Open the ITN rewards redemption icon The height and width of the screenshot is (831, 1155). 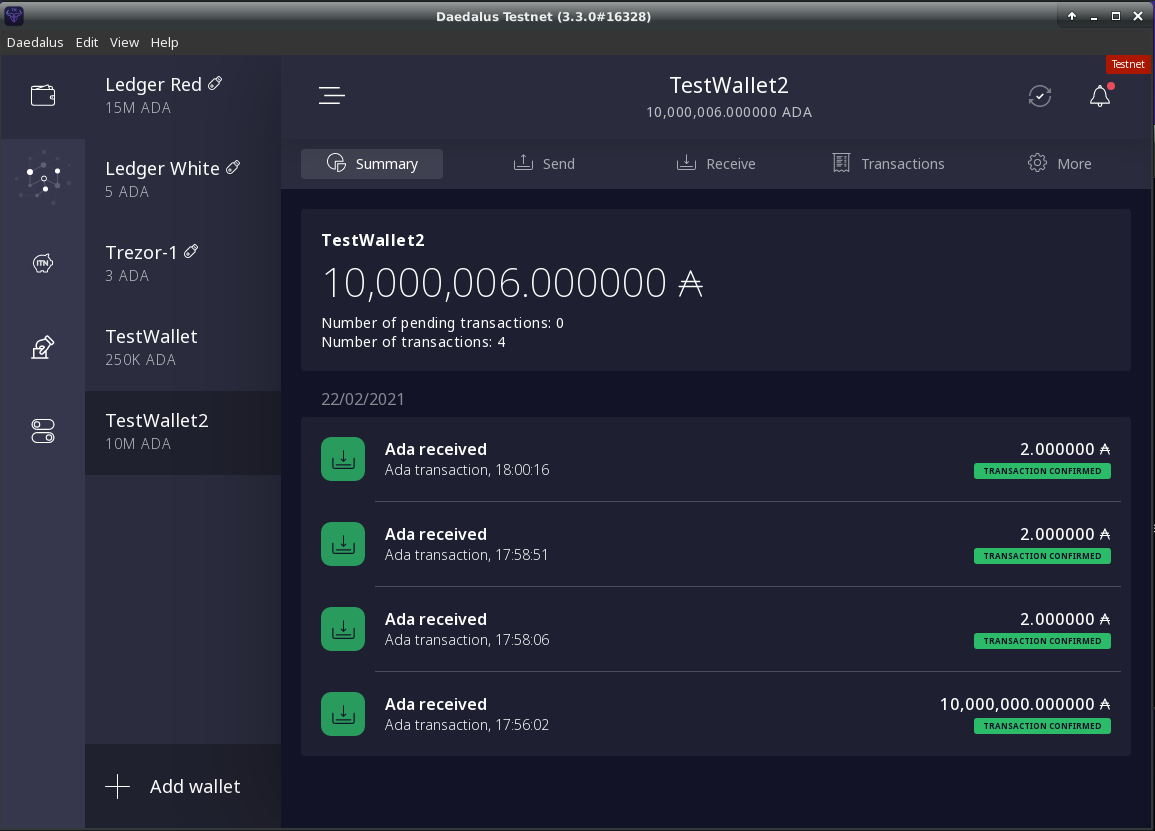tap(43, 263)
